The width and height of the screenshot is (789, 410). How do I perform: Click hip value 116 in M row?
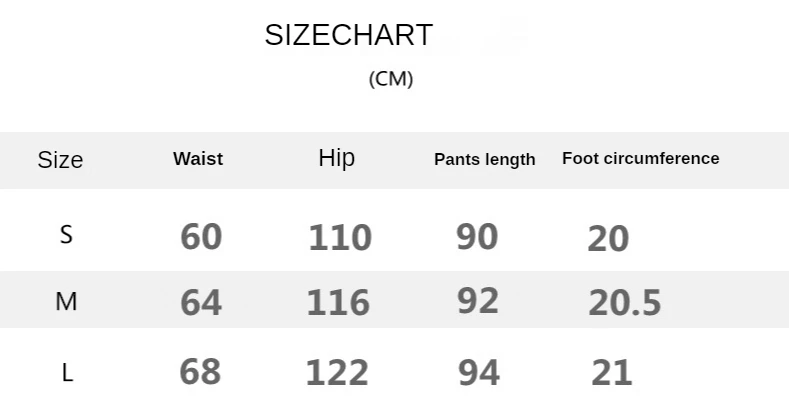tap(338, 302)
